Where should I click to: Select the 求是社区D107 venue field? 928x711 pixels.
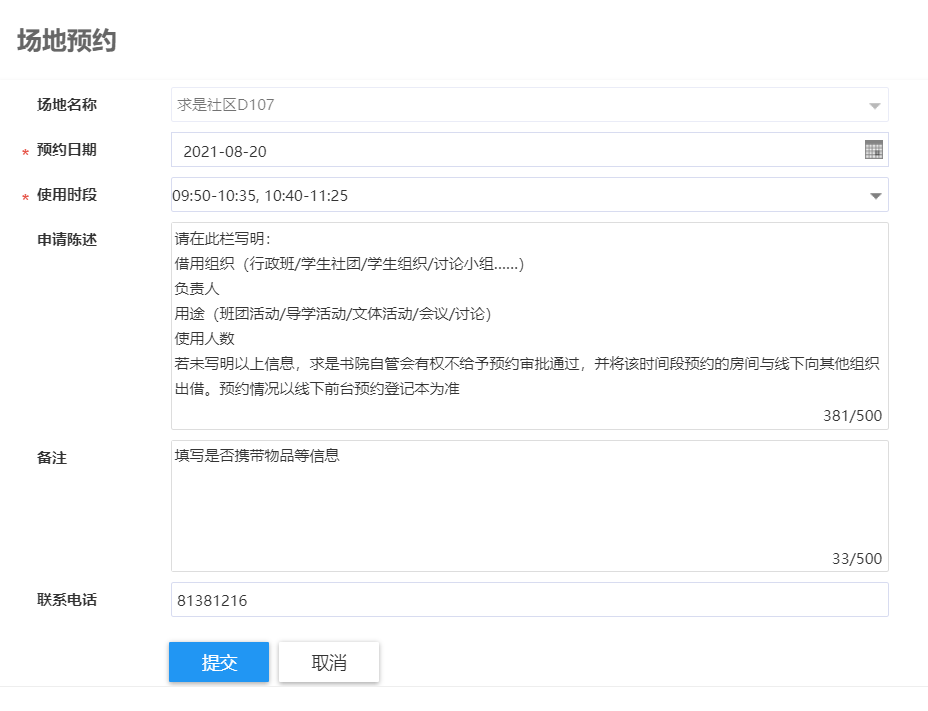(500, 105)
